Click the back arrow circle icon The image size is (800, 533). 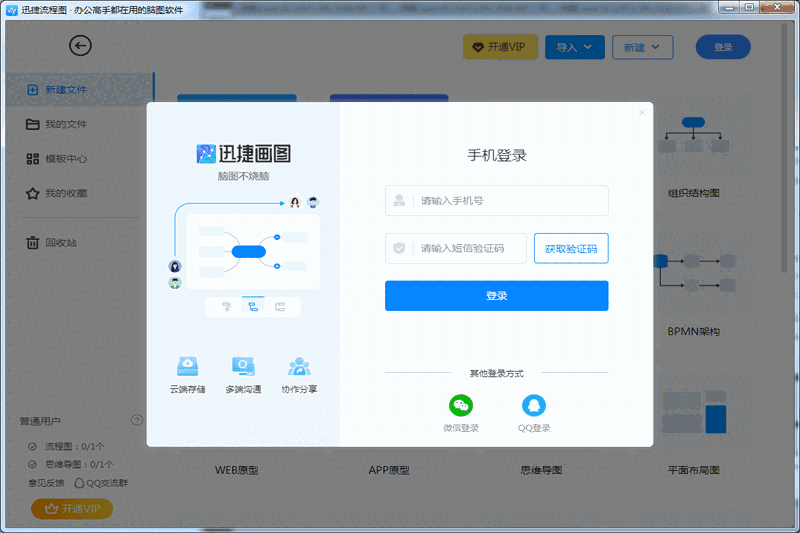click(80, 46)
